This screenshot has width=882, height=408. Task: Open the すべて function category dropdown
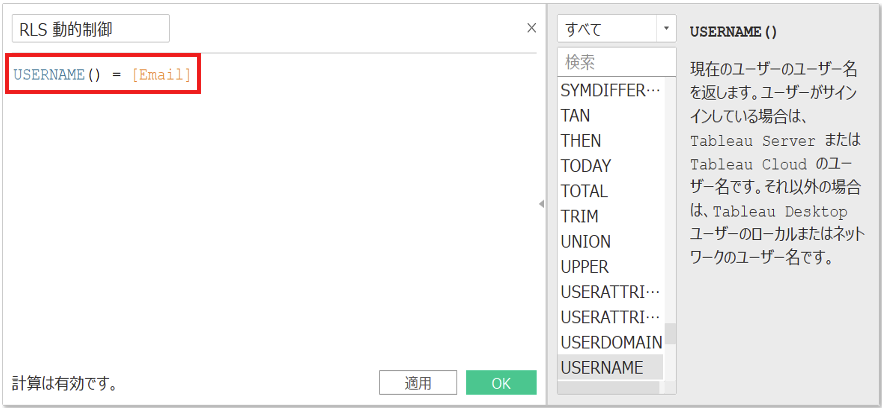(617, 28)
